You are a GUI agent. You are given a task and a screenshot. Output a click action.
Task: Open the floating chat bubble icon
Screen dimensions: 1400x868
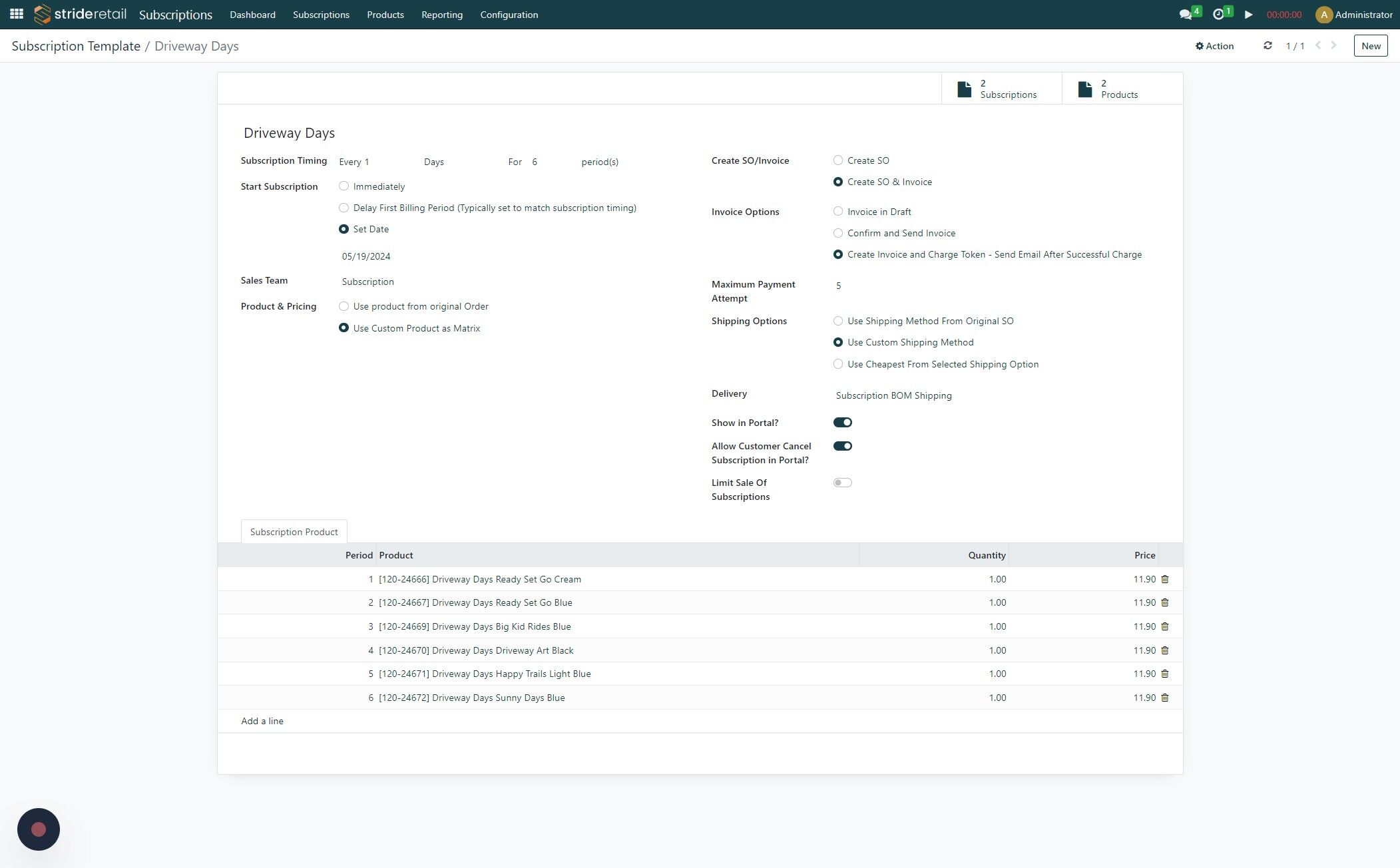click(39, 829)
